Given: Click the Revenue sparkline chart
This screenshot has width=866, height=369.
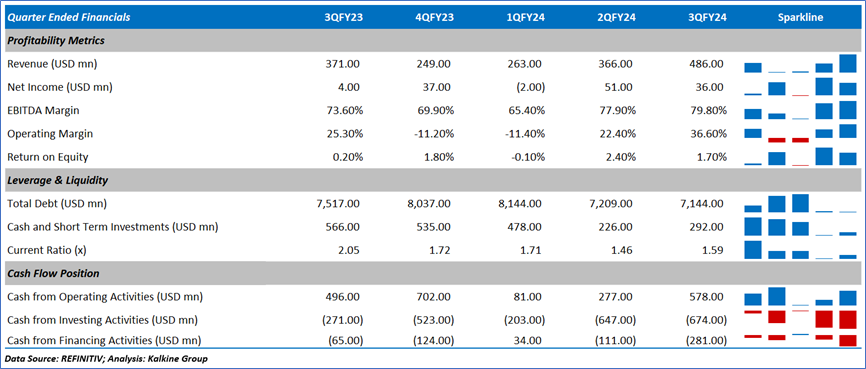Looking at the screenshot, I should click(800, 64).
